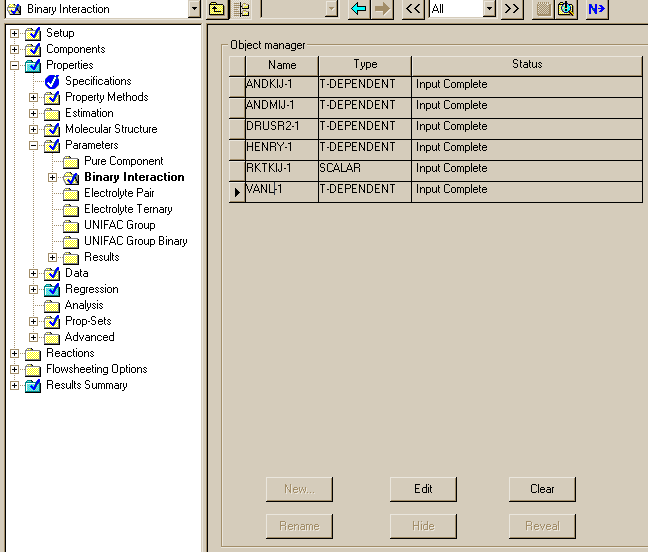Expand the Prop-Sets tree node
Image resolution: width=648 pixels, height=552 pixels.
33,321
